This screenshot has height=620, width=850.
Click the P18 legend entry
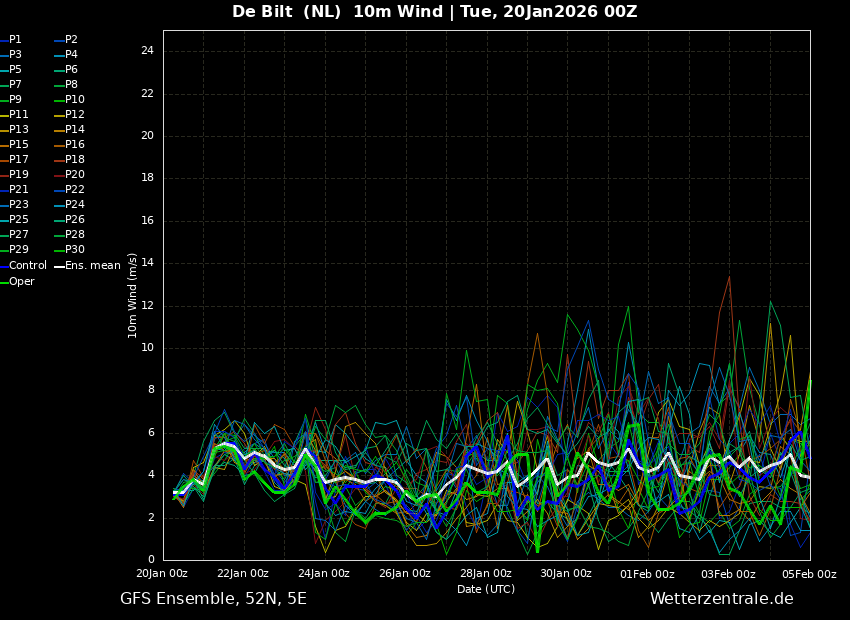click(75, 159)
